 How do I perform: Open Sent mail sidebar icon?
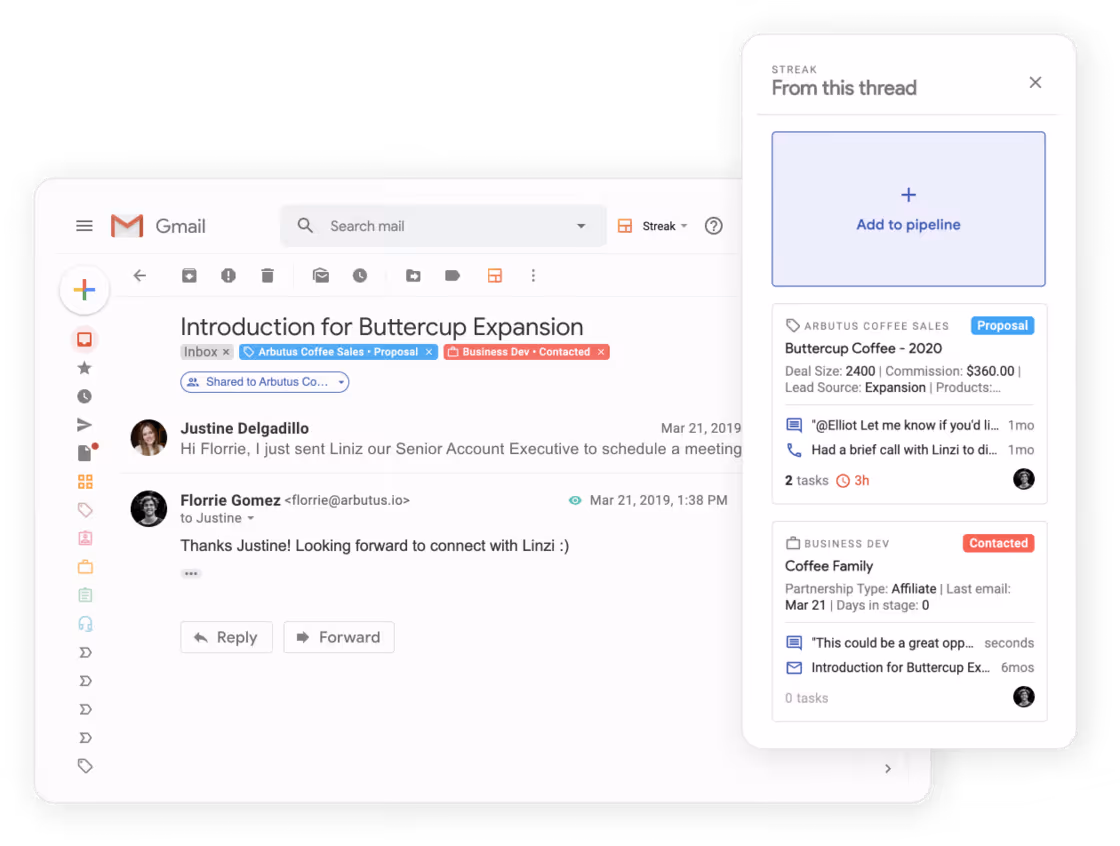84,424
